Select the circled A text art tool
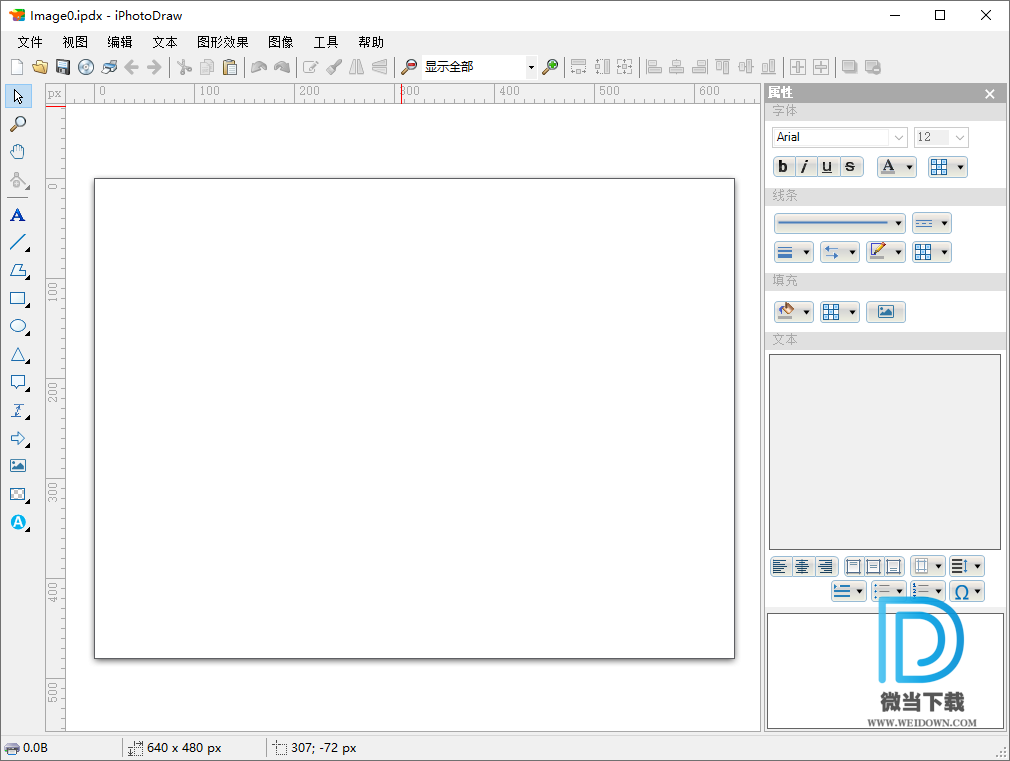Screen dimensions: 1010x761 (x=18, y=522)
